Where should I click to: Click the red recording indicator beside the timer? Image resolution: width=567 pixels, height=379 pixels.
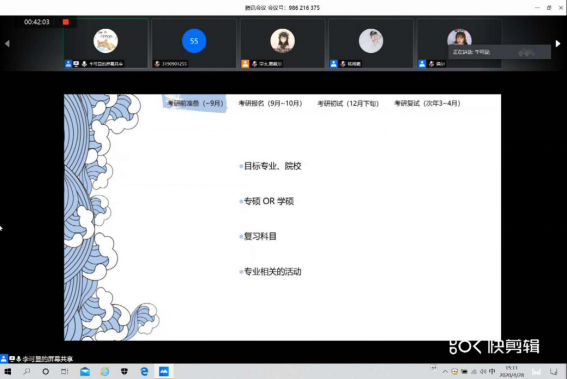pos(65,22)
